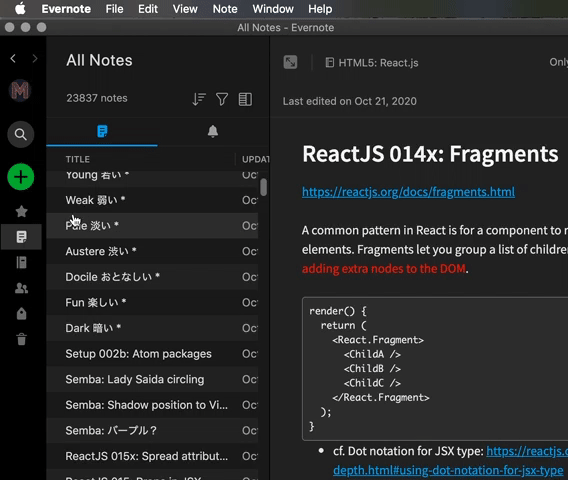The height and width of the screenshot is (480, 568).
Task: Expand the note to full screen
Action: 290,62
